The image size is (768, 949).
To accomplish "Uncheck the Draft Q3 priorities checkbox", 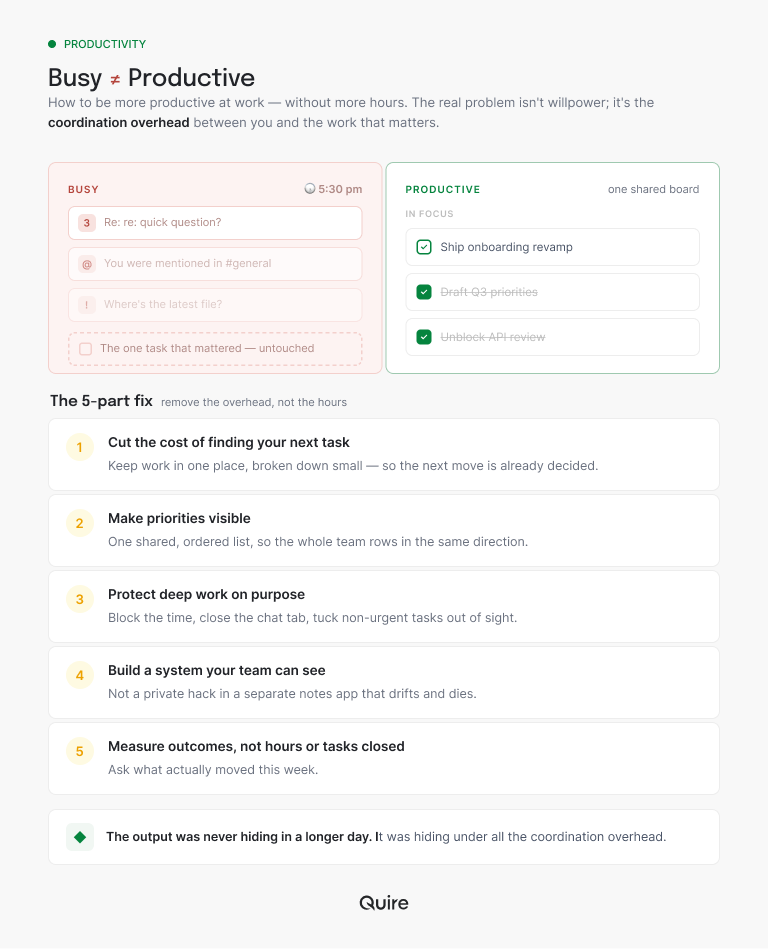I will tap(424, 292).
